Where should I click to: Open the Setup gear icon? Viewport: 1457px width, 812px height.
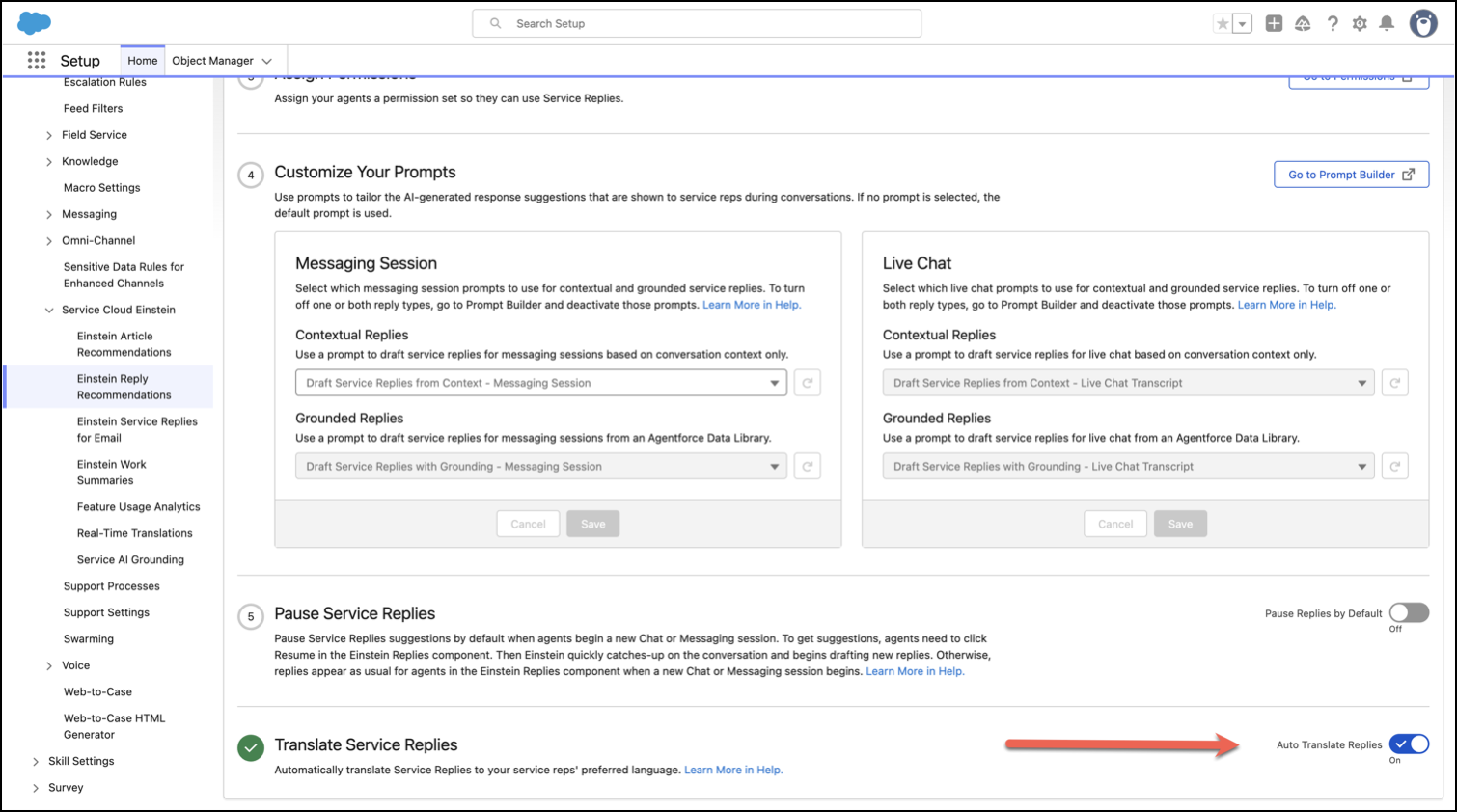[x=1360, y=24]
